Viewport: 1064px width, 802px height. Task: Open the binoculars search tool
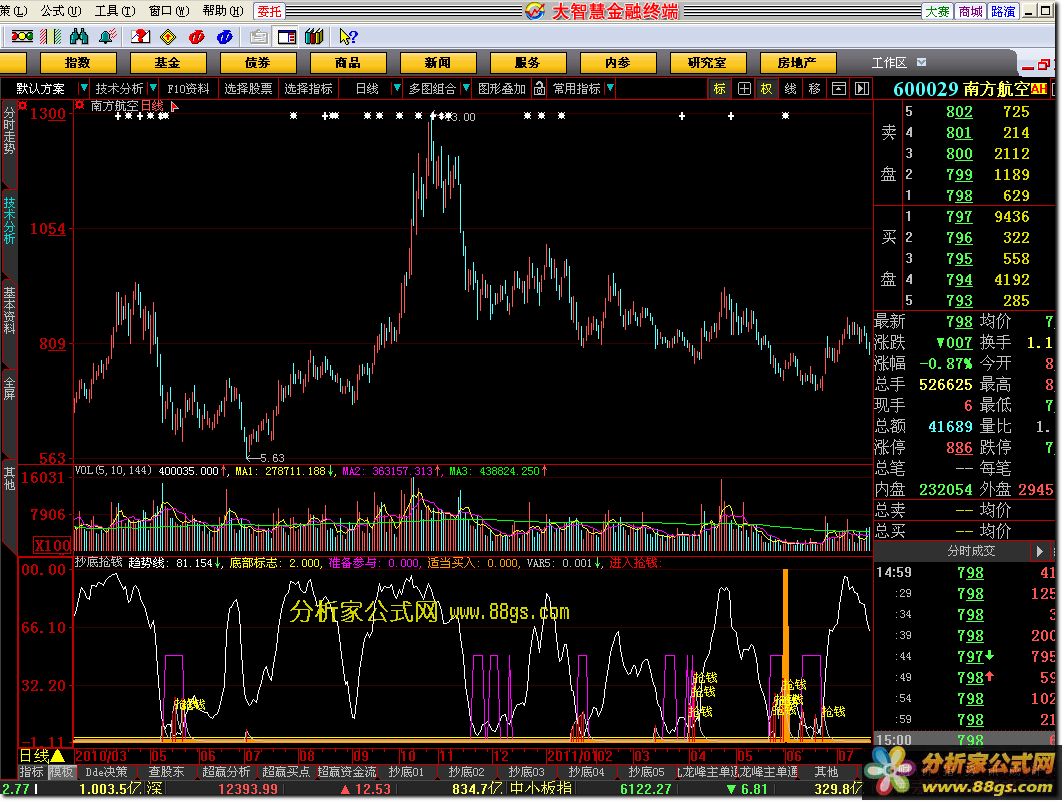pos(79,37)
